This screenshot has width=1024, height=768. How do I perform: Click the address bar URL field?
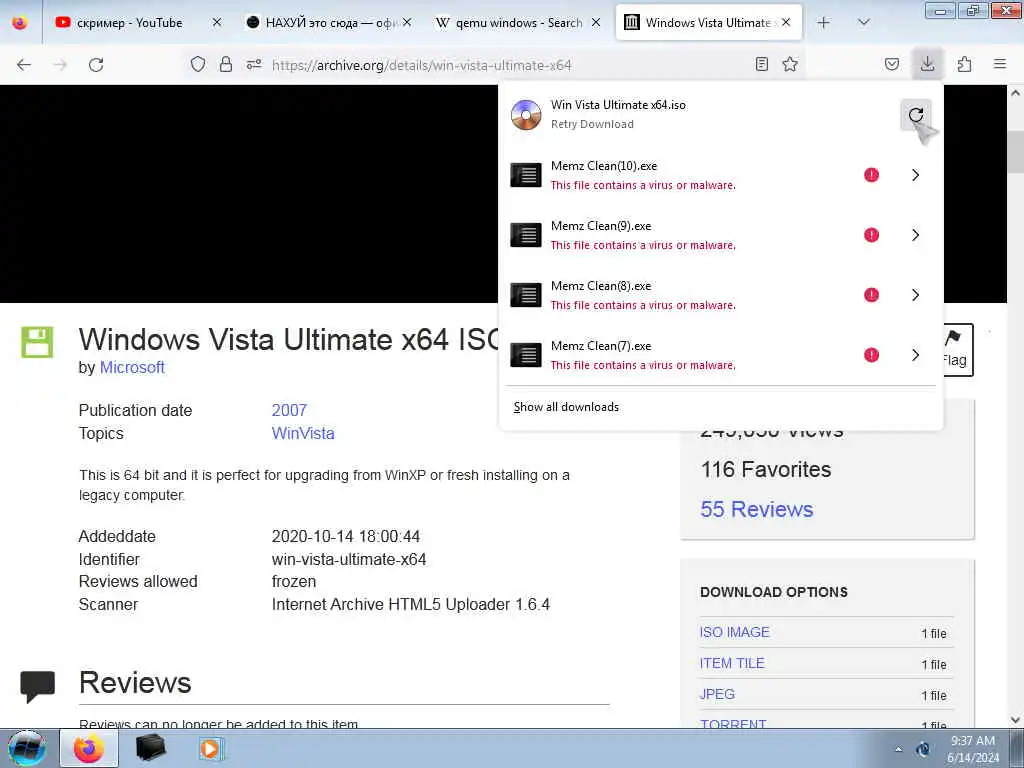click(x=496, y=65)
